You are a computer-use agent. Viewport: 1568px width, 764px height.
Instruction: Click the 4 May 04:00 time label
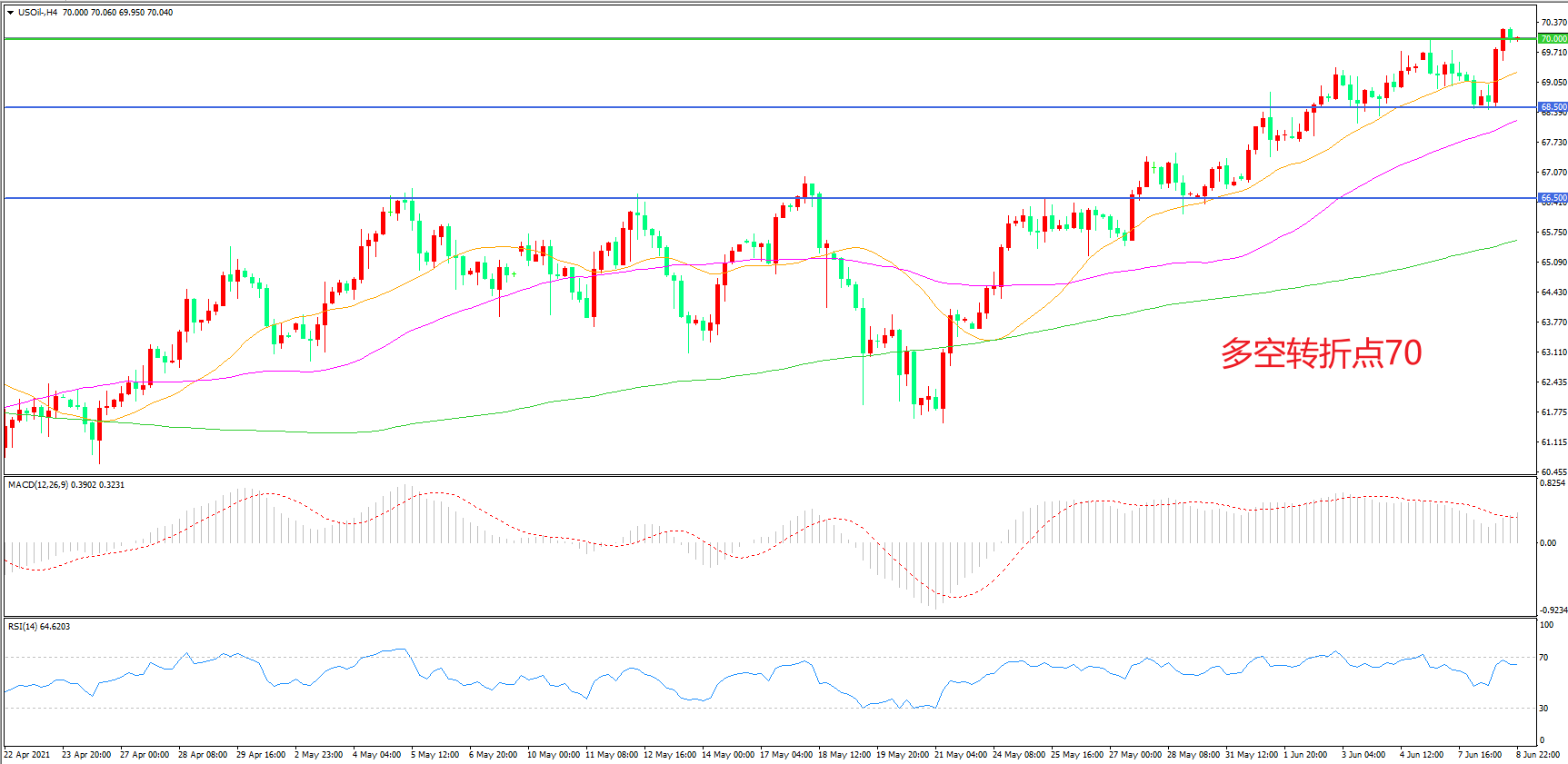pos(376,755)
